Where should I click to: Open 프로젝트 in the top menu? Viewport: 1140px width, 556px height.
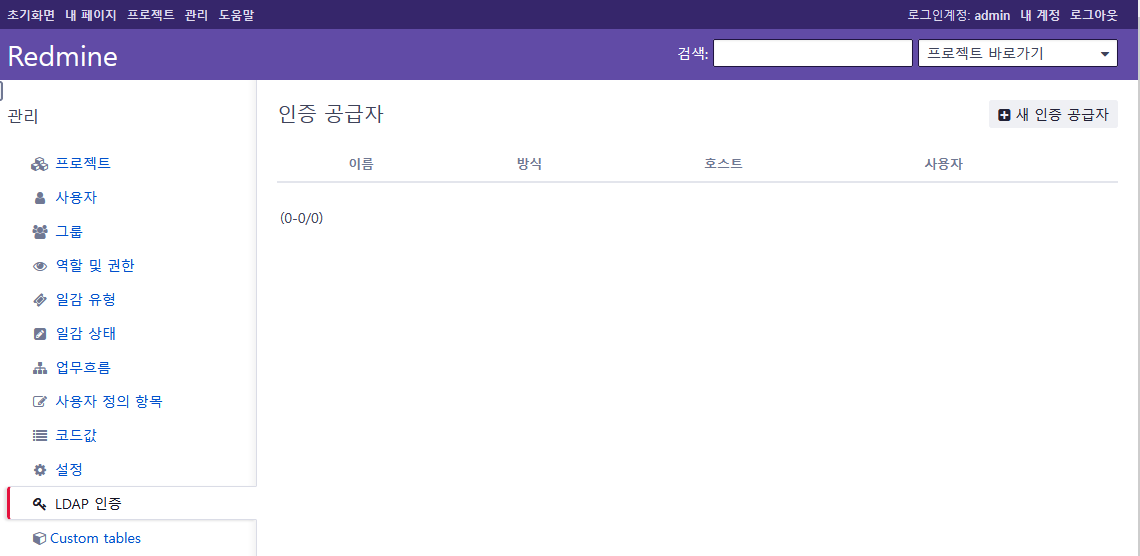click(150, 15)
